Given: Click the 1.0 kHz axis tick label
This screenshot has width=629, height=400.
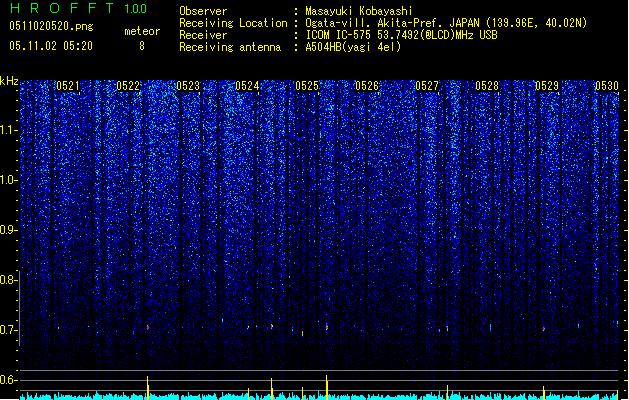Looking at the screenshot, I should 9,180.
